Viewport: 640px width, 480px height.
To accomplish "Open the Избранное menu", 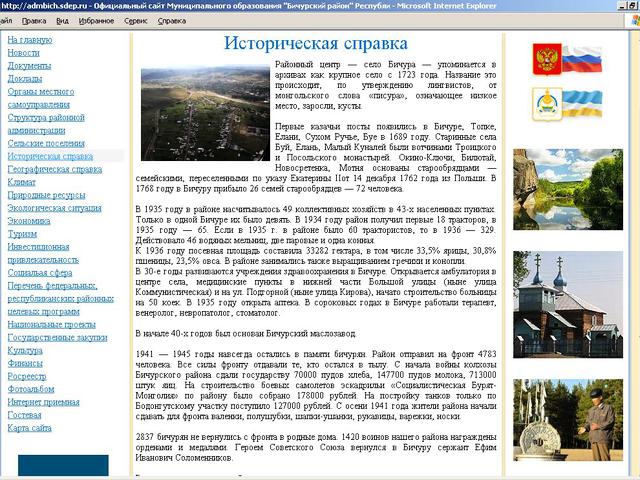I will click(x=96, y=21).
